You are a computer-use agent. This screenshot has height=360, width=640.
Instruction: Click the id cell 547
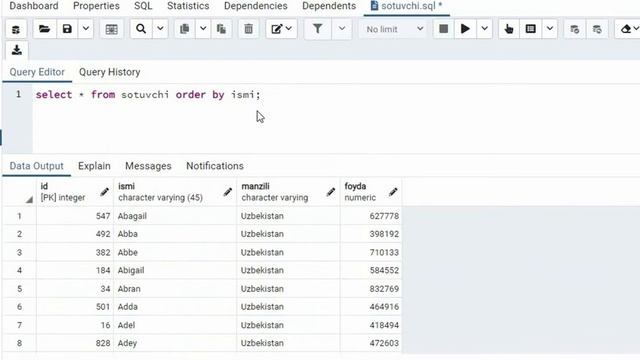[x=75, y=216]
